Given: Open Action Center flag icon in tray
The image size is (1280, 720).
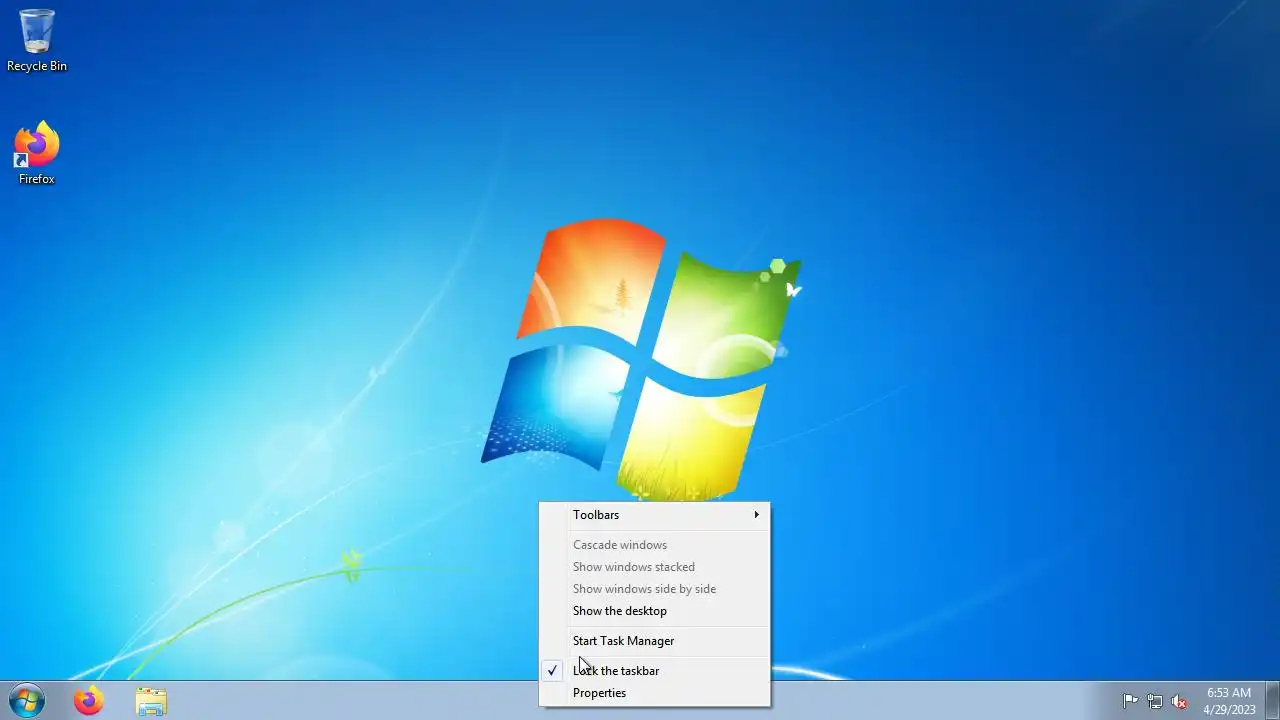Looking at the screenshot, I should (1130, 701).
